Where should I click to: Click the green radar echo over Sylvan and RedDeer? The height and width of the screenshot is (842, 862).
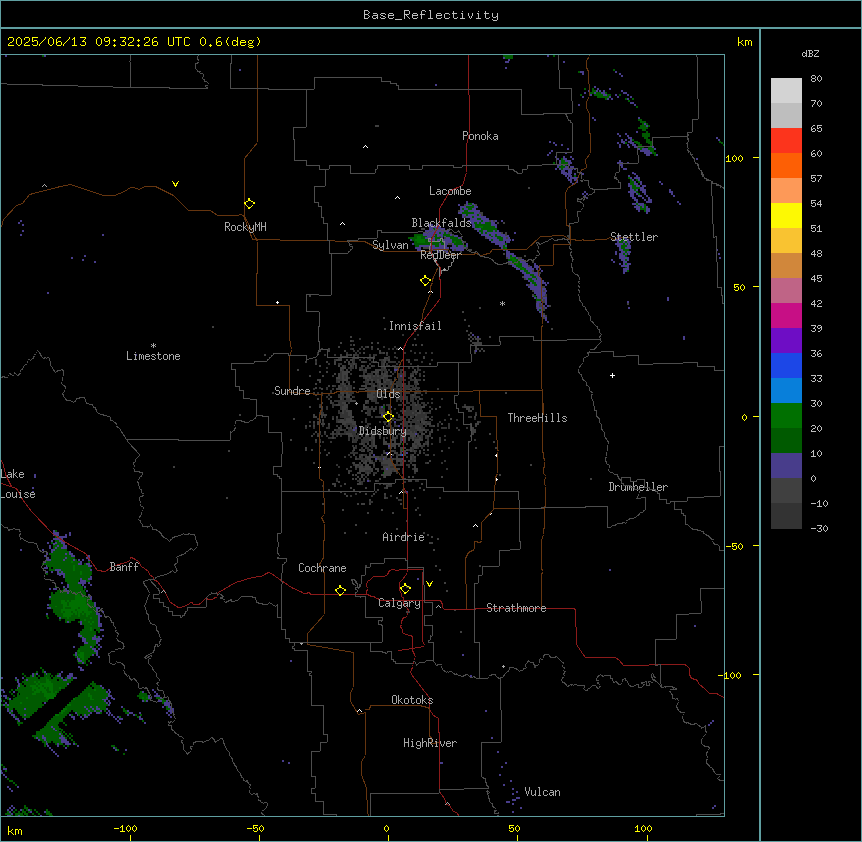click(x=438, y=240)
